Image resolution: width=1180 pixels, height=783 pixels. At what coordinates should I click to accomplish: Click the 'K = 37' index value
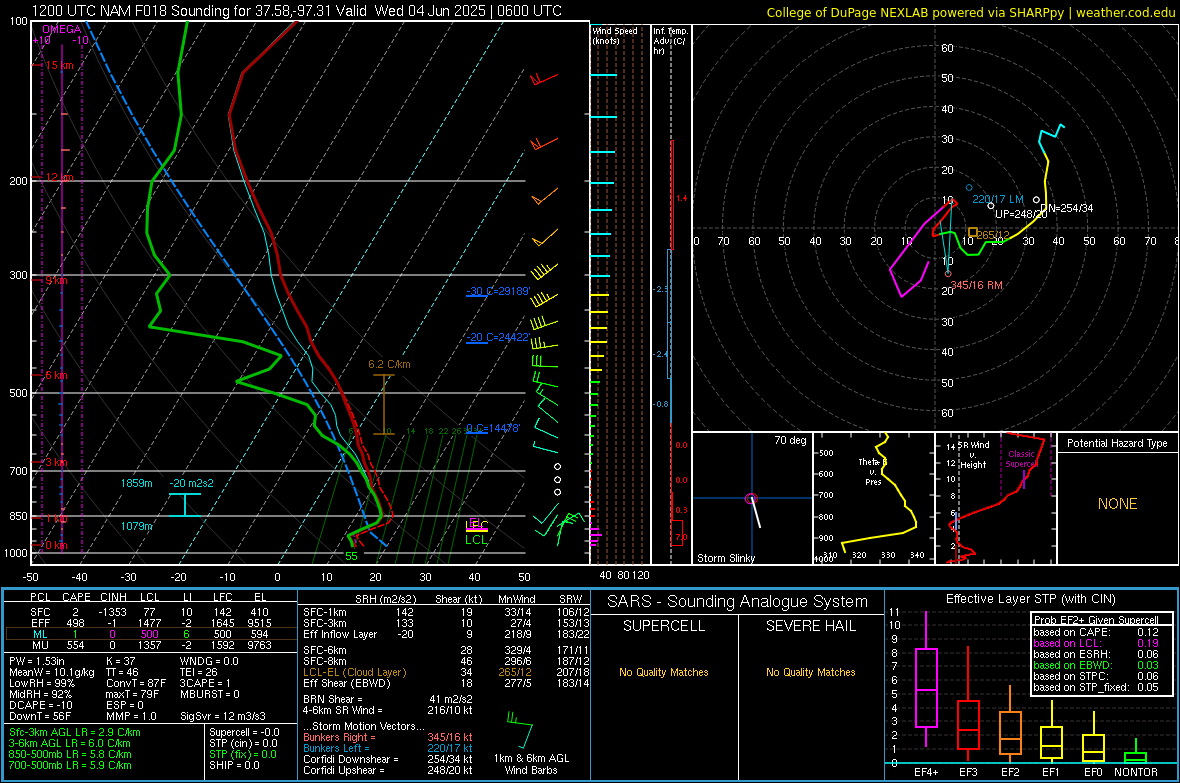(120, 661)
